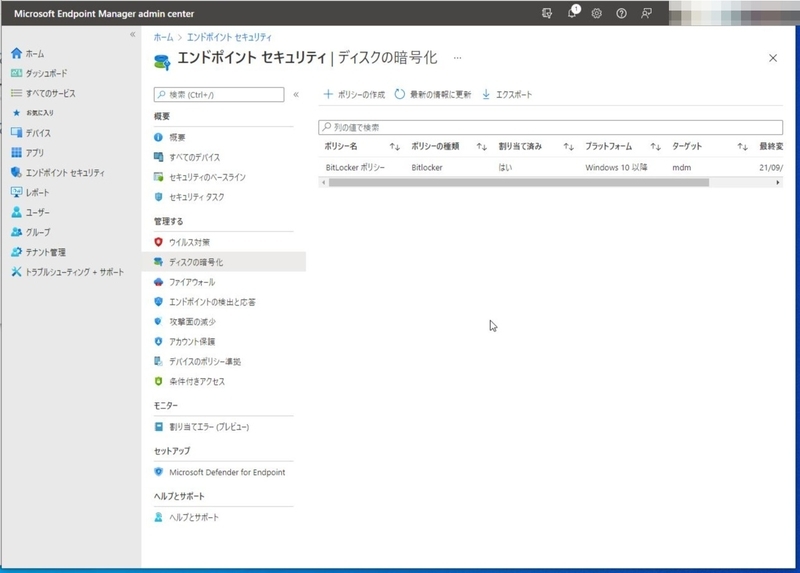Click 最新の情報に更新 refresh button
The height and width of the screenshot is (573, 800).
pyautogui.click(x=433, y=94)
